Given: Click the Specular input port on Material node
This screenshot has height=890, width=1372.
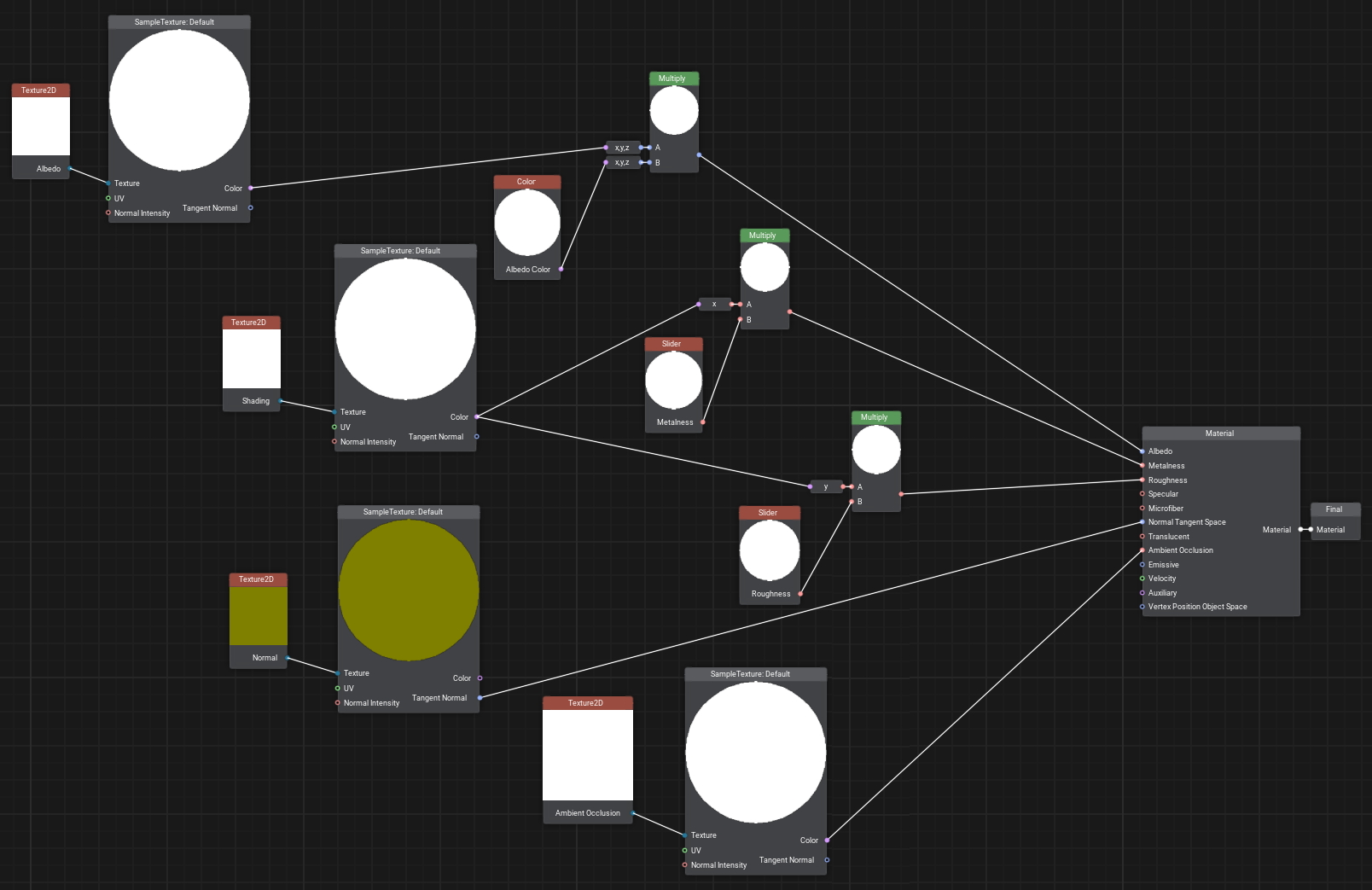Looking at the screenshot, I should (x=1142, y=494).
